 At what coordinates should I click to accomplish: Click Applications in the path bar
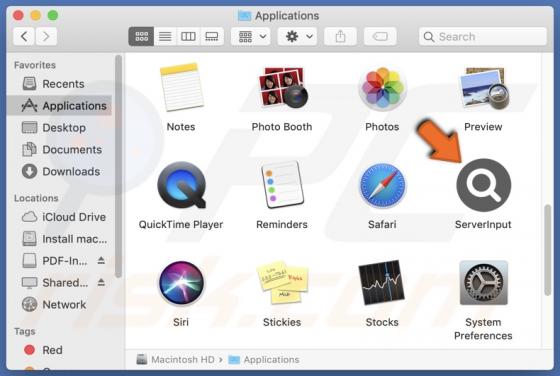pyautogui.click(x=264, y=359)
